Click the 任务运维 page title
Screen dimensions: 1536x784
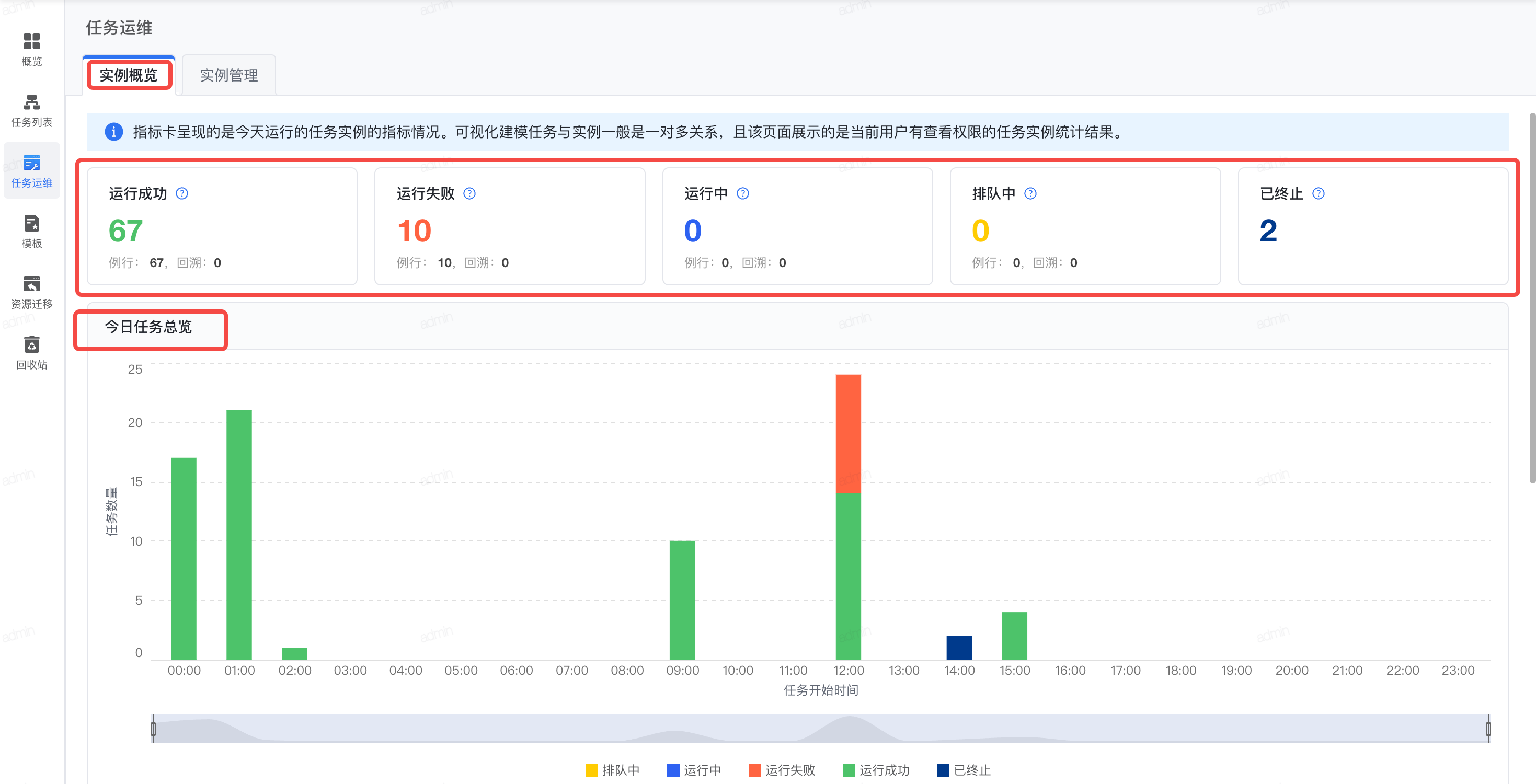coord(119,28)
